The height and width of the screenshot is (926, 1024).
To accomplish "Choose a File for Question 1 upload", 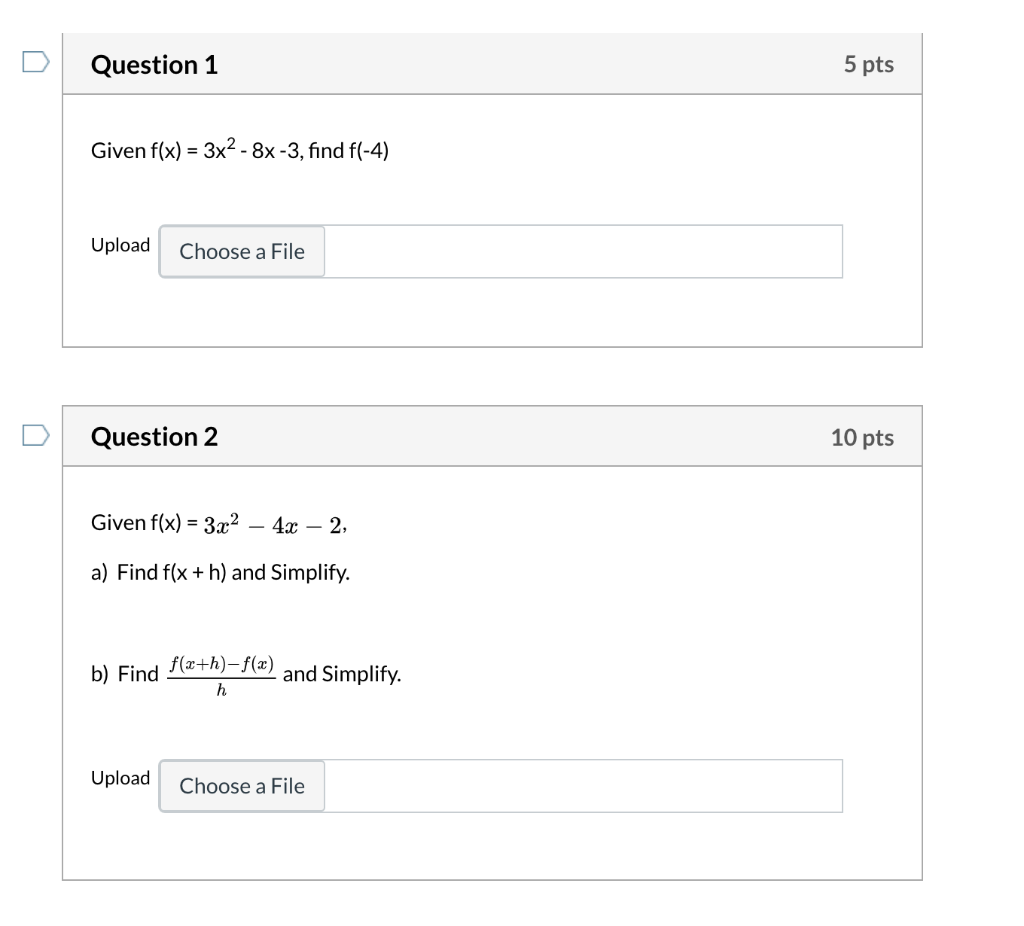I will [x=241, y=251].
